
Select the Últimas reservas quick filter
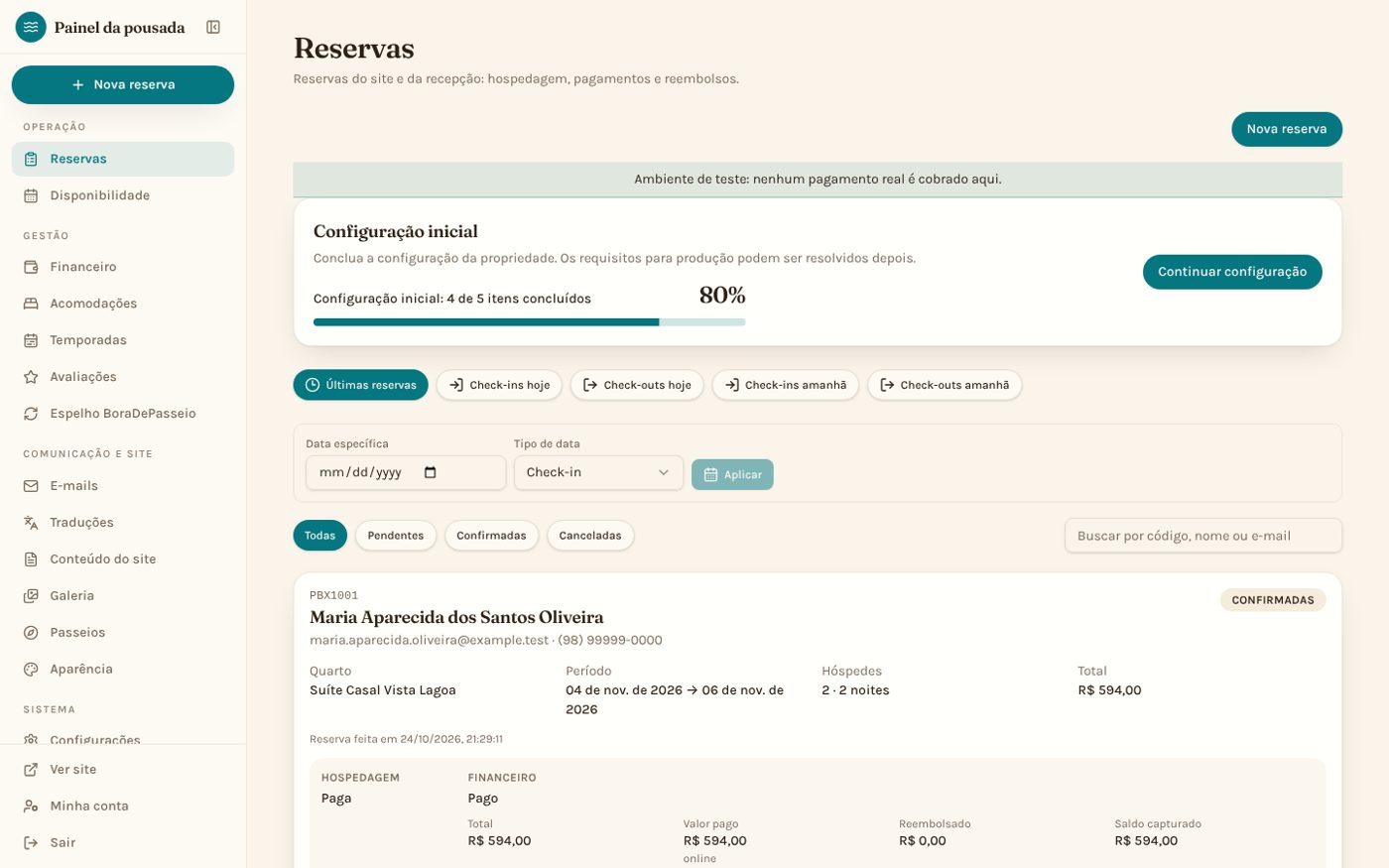[361, 385]
